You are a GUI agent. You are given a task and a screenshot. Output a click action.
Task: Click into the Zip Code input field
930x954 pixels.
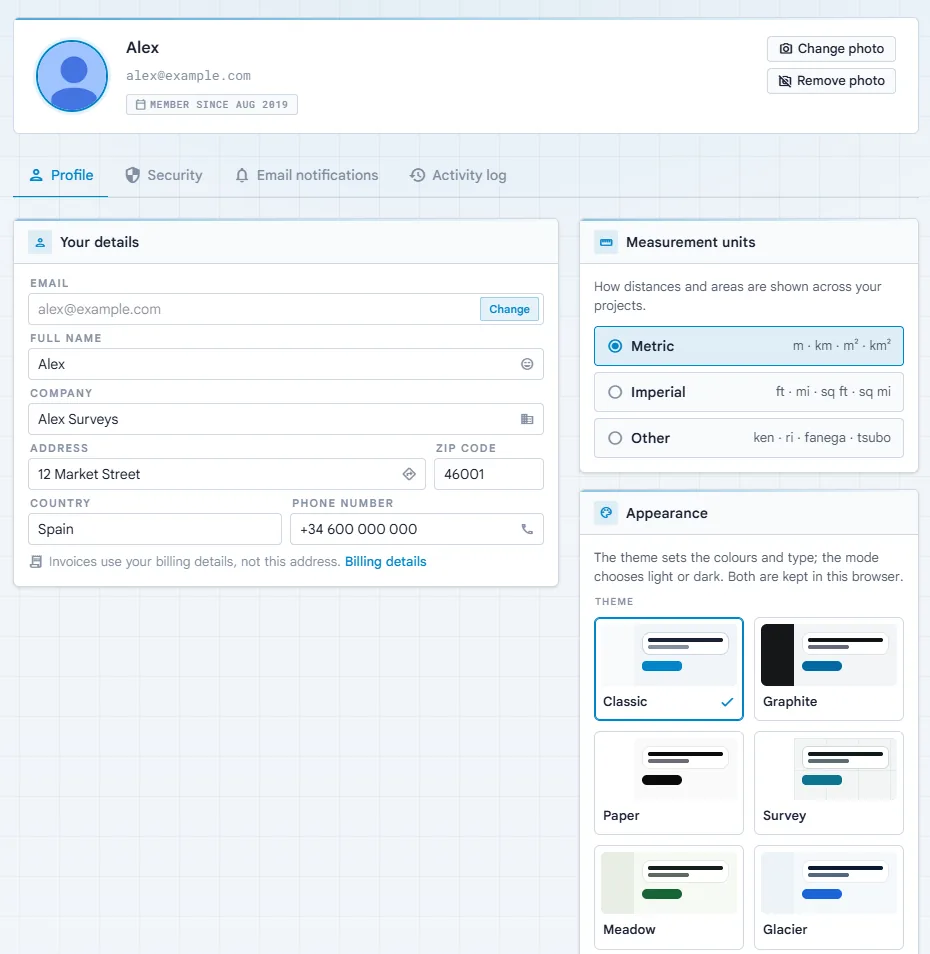click(488, 474)
